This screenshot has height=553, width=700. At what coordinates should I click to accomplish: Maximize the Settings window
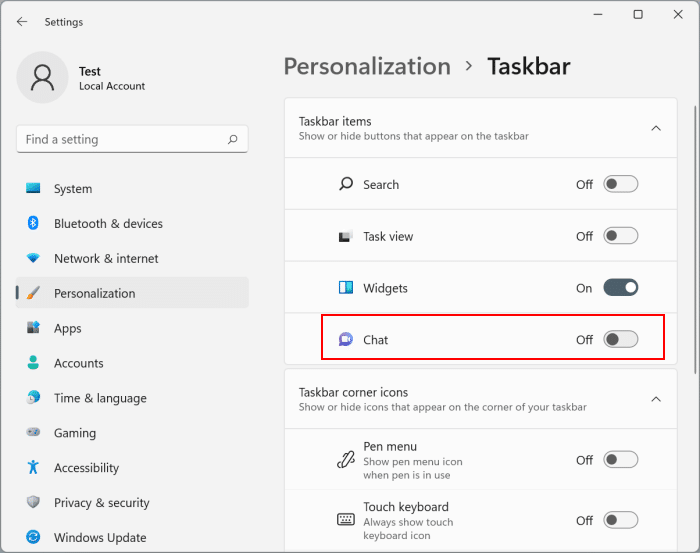[x=638, y=14]
